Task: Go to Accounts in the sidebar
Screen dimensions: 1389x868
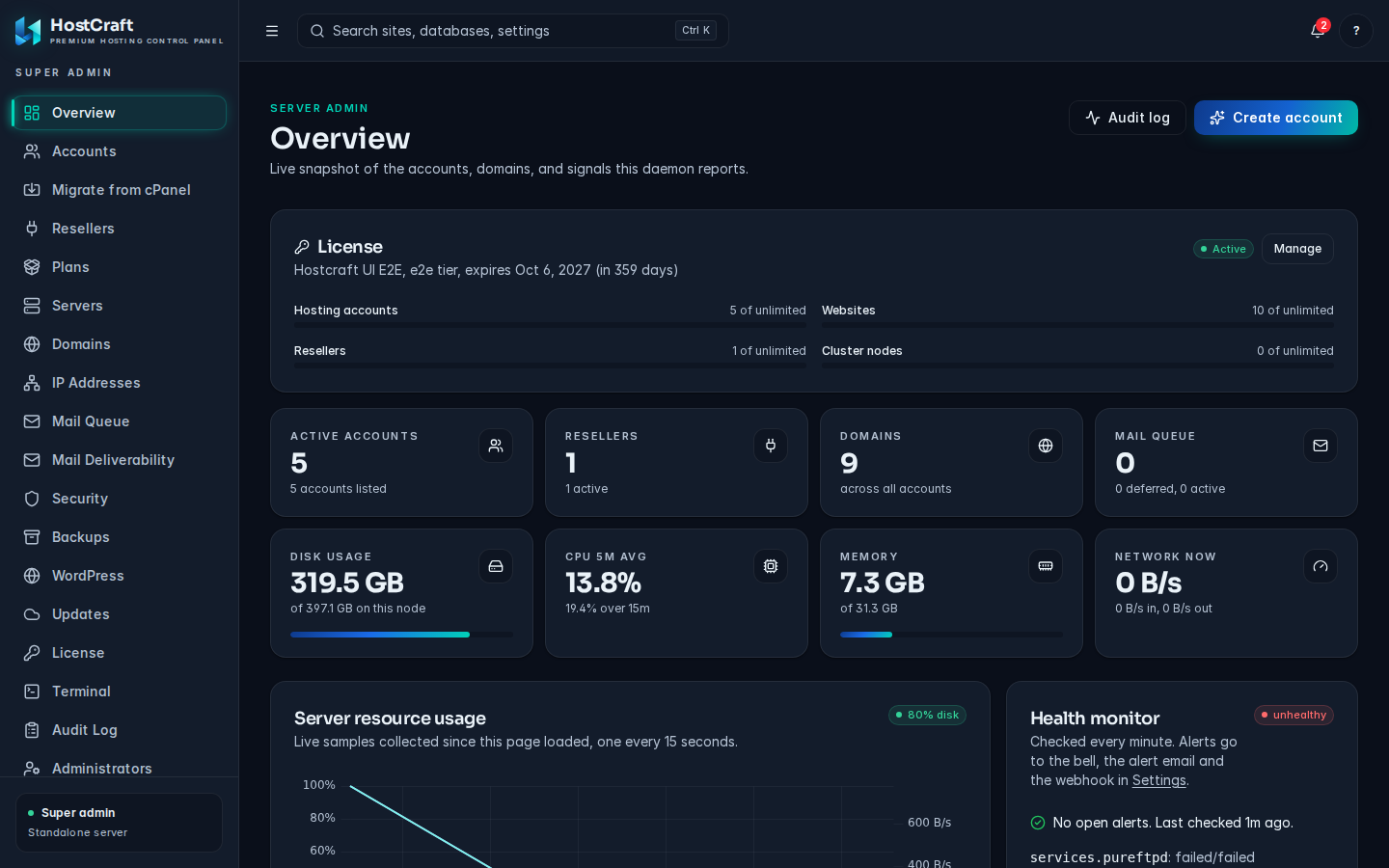Action: pyautogui.click(x=119, y=151)
